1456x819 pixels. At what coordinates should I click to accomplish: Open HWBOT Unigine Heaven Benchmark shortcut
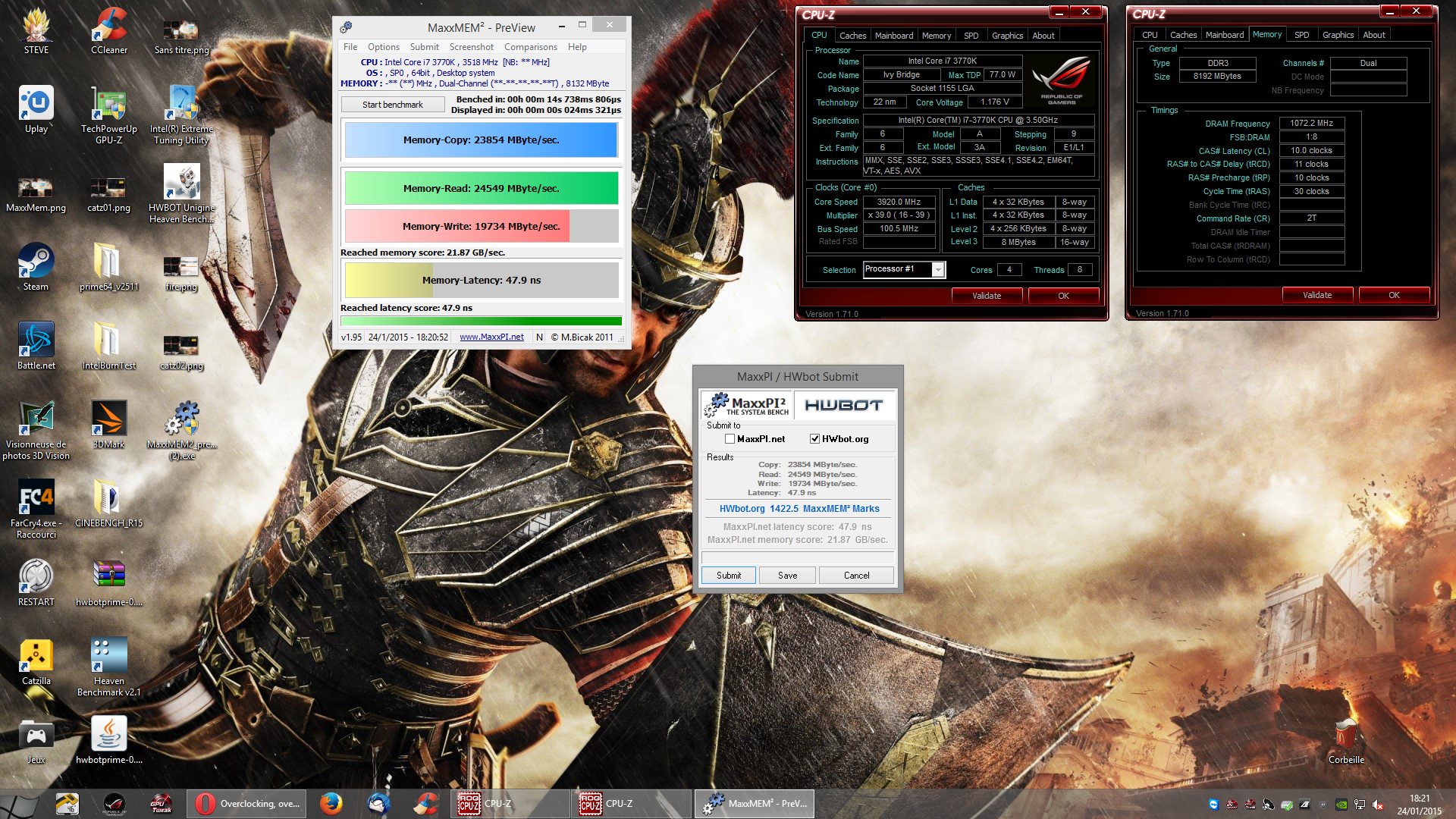182,194
